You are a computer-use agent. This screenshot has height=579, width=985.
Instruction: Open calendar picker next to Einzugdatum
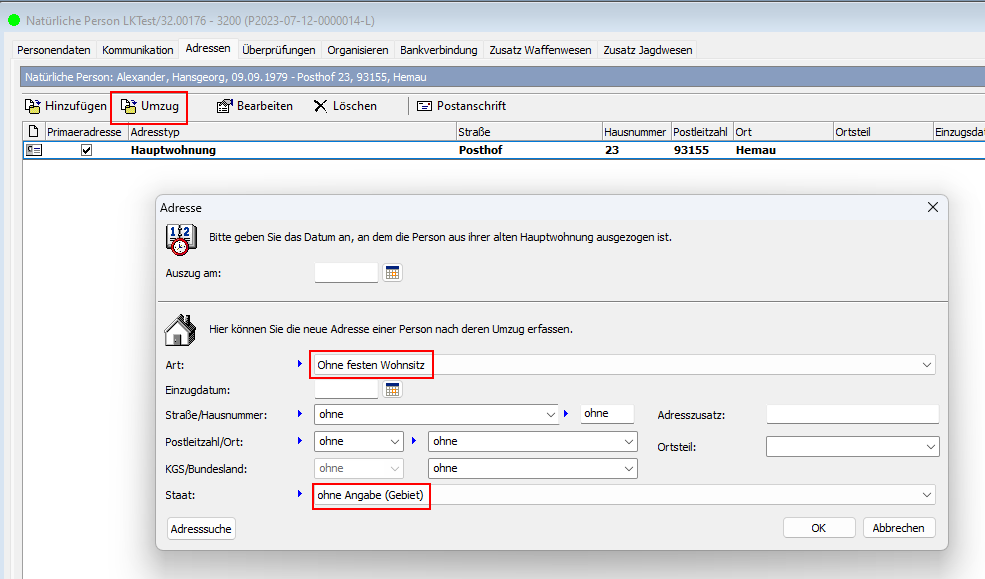(392, 390)
